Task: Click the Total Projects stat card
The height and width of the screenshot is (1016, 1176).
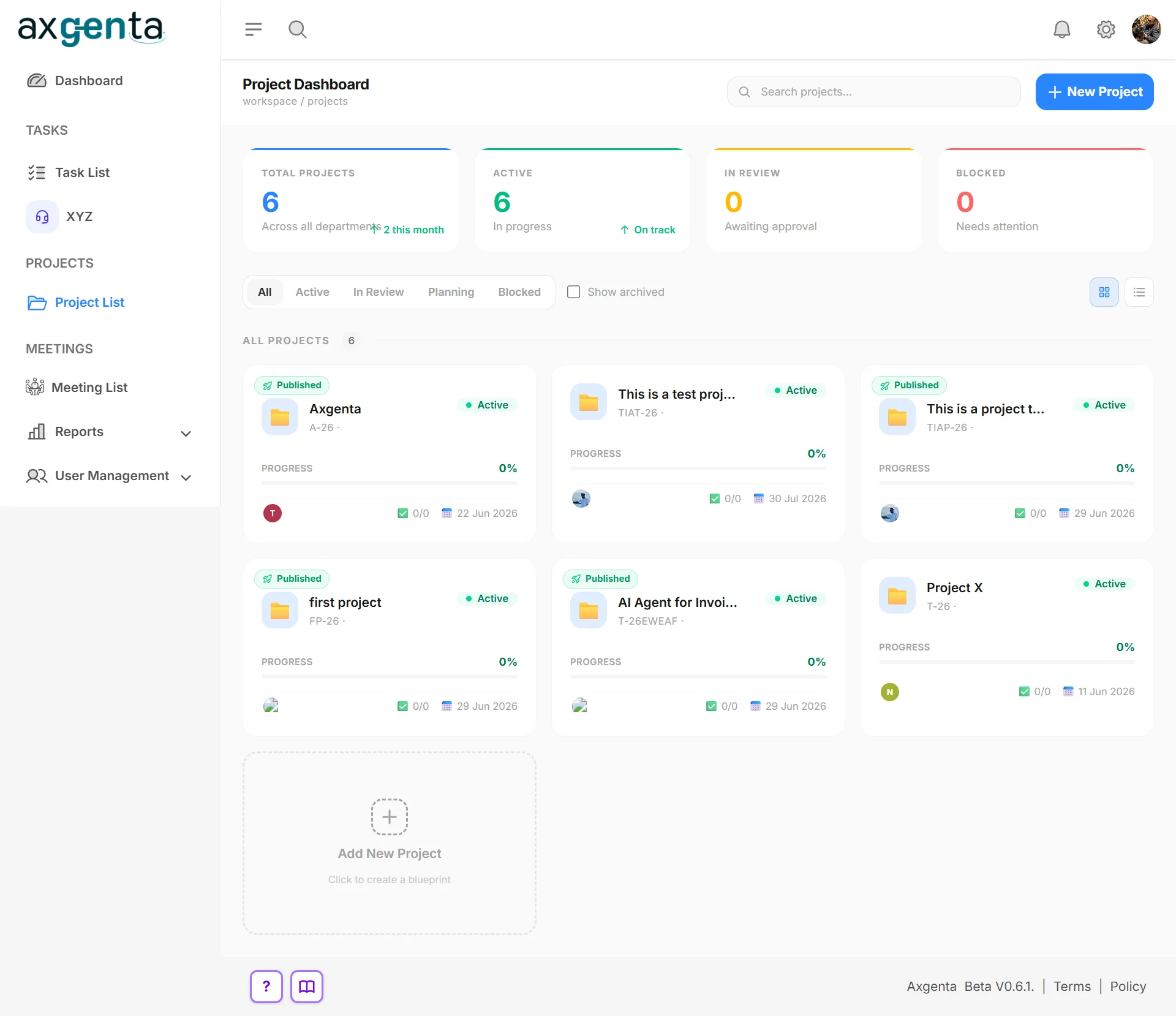Action: point(351,200)
